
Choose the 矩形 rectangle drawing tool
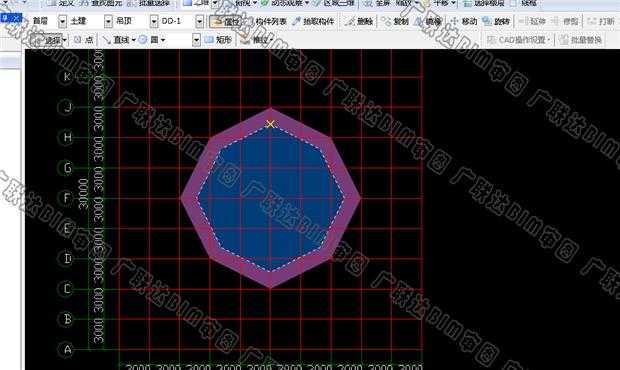point(218,40)
